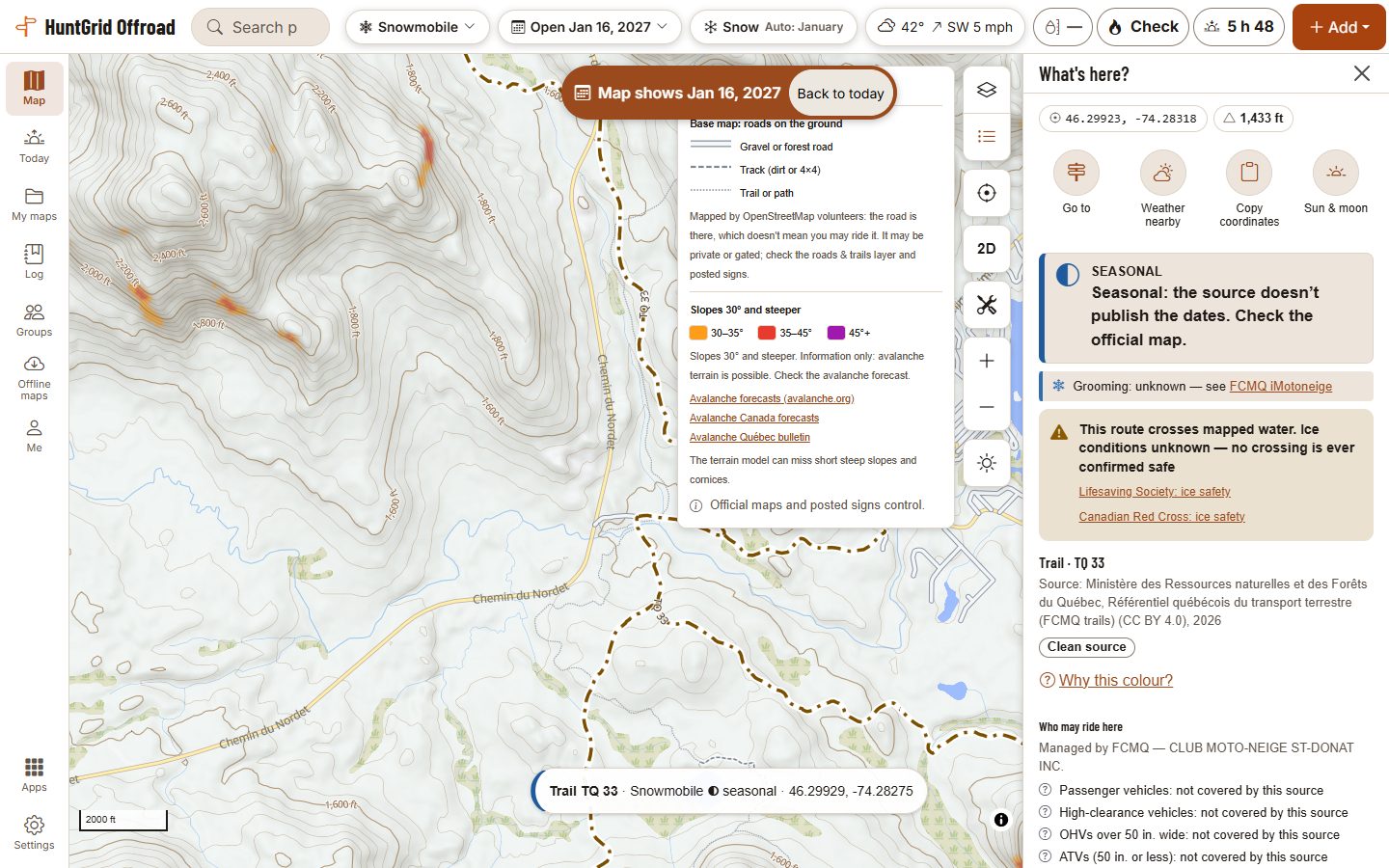Open Canadian Red Cross ice safety link
The height and width of the screenshot is (868, 1389).
pos(1161,517)
